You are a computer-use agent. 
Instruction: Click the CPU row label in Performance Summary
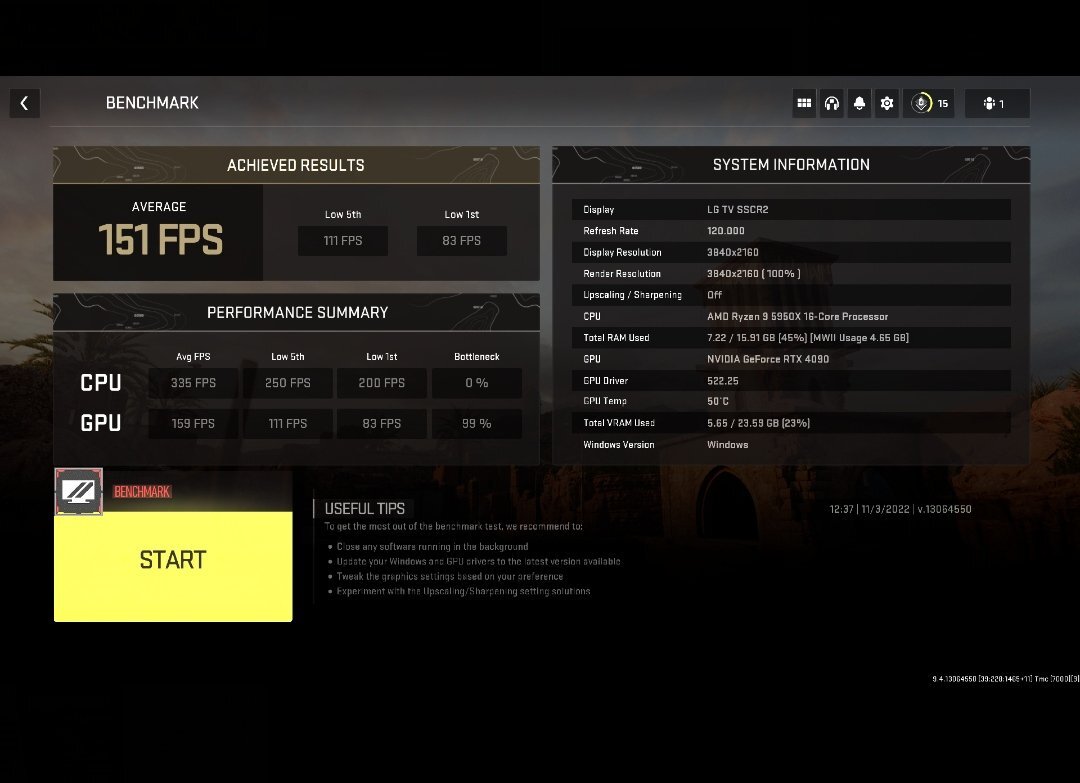click(x=101, y=383)
